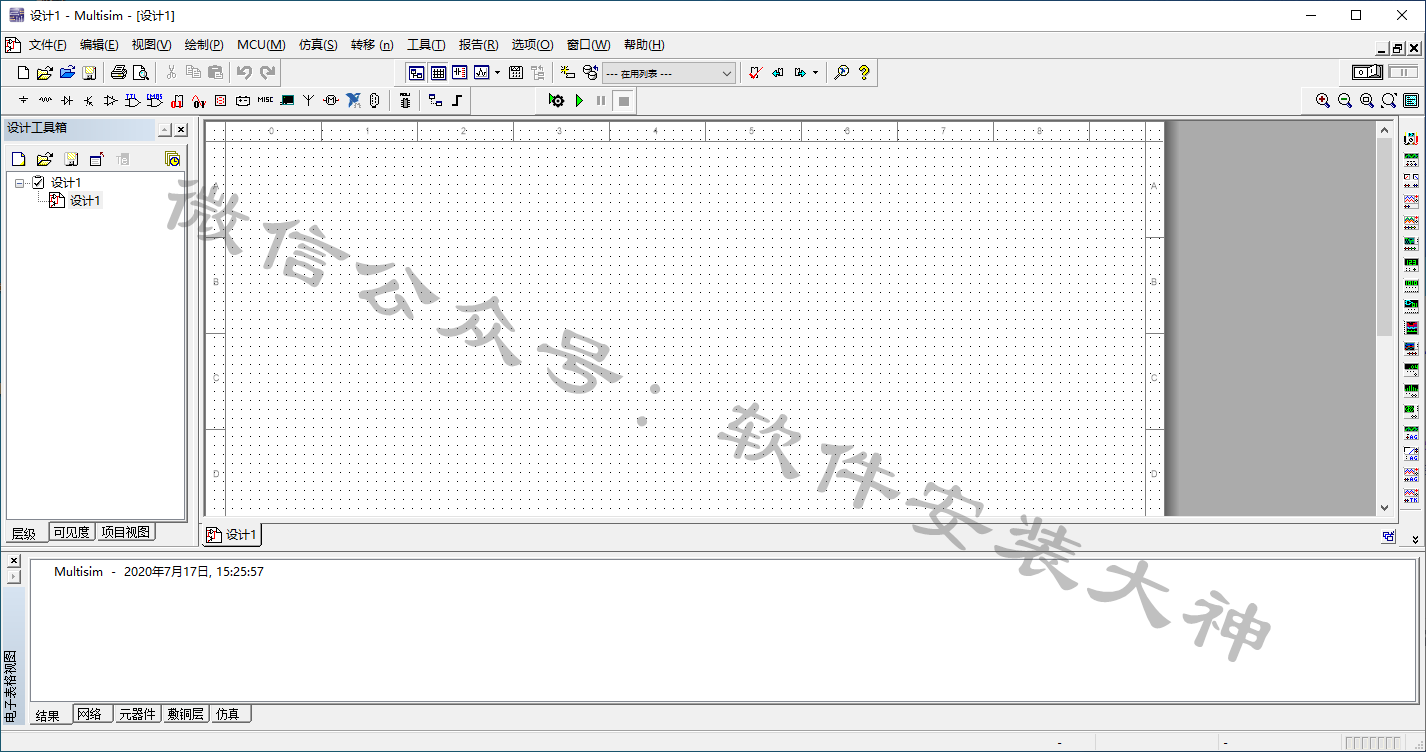Screen dimensions: 1426x752
Task: Add multimeter from instruments bar
Action: [x=1411, y=138]
